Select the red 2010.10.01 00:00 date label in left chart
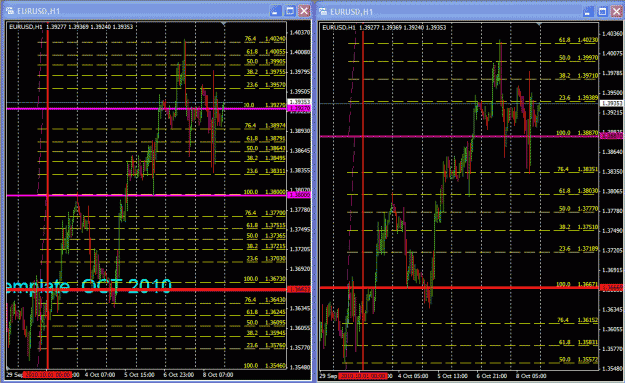This screenshot has height=383, width=625. pos(47,375)
